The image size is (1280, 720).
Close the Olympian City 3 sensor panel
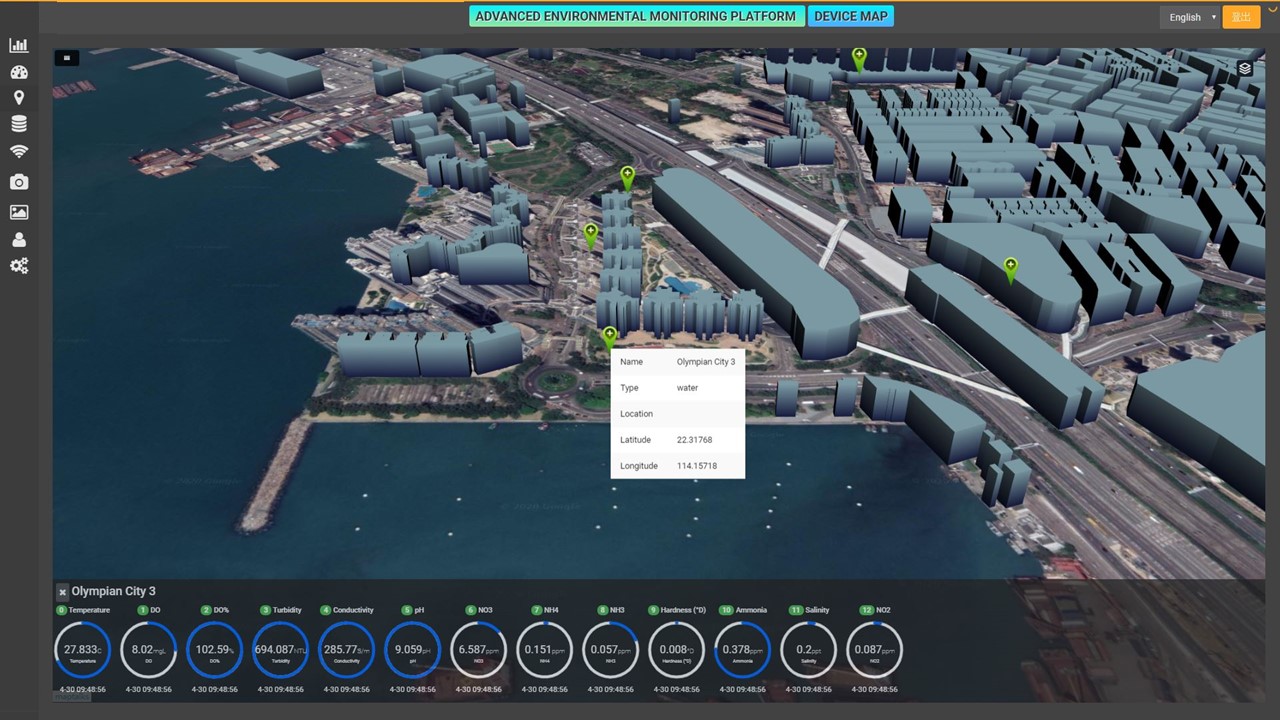point(62,592)
